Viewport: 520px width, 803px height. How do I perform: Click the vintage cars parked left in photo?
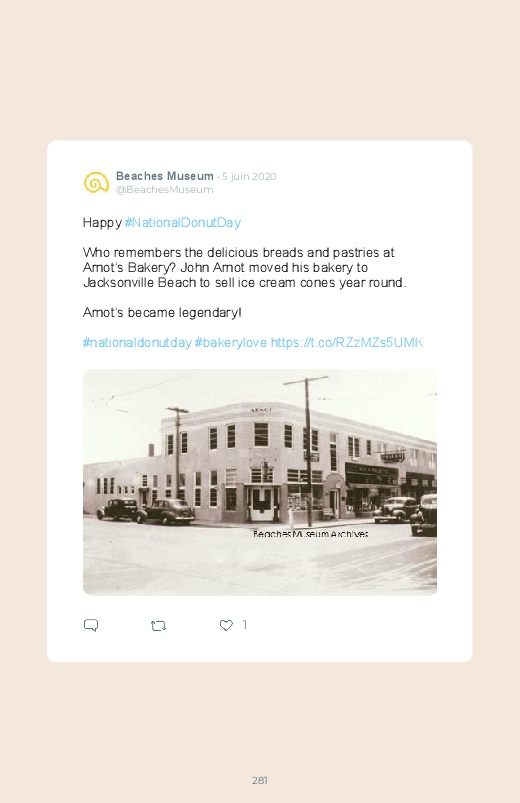click(x=147, y=511)
